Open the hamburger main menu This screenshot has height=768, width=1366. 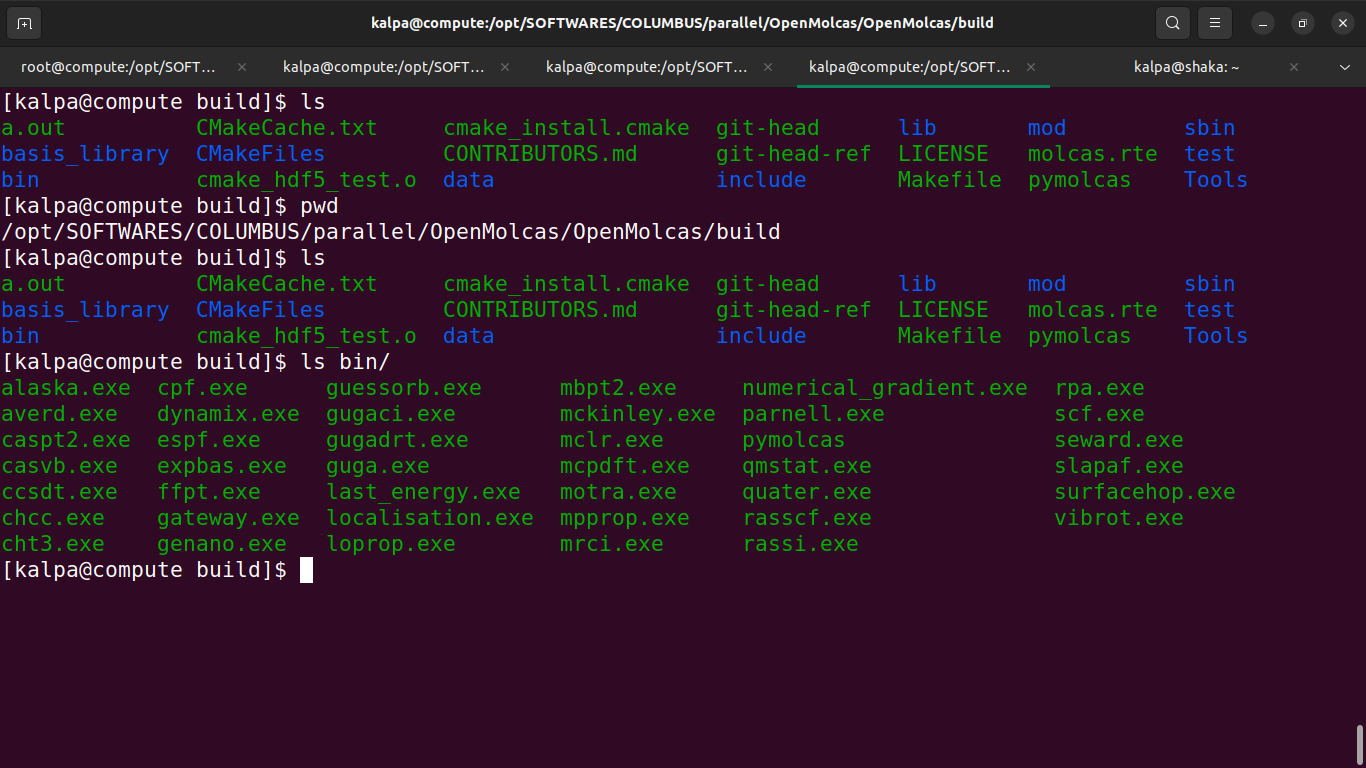point(1215,22)
